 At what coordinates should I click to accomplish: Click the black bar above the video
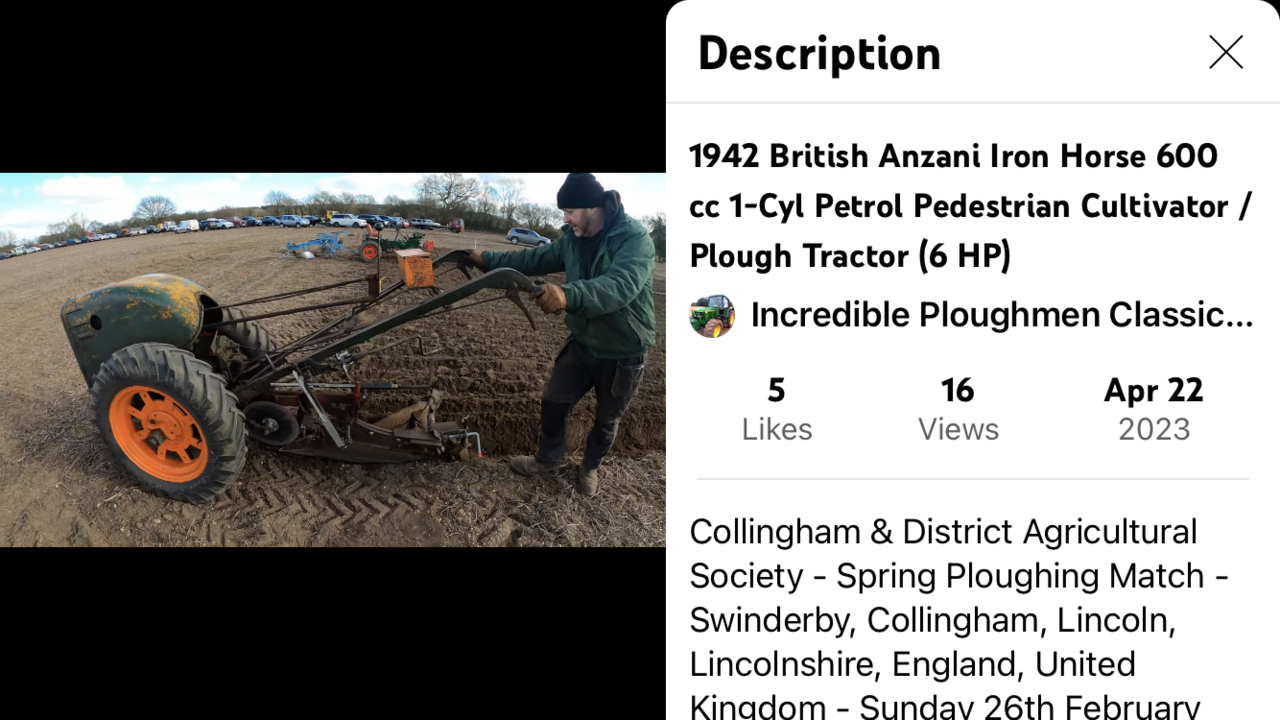pyautogui.click(x=333, y=86)
